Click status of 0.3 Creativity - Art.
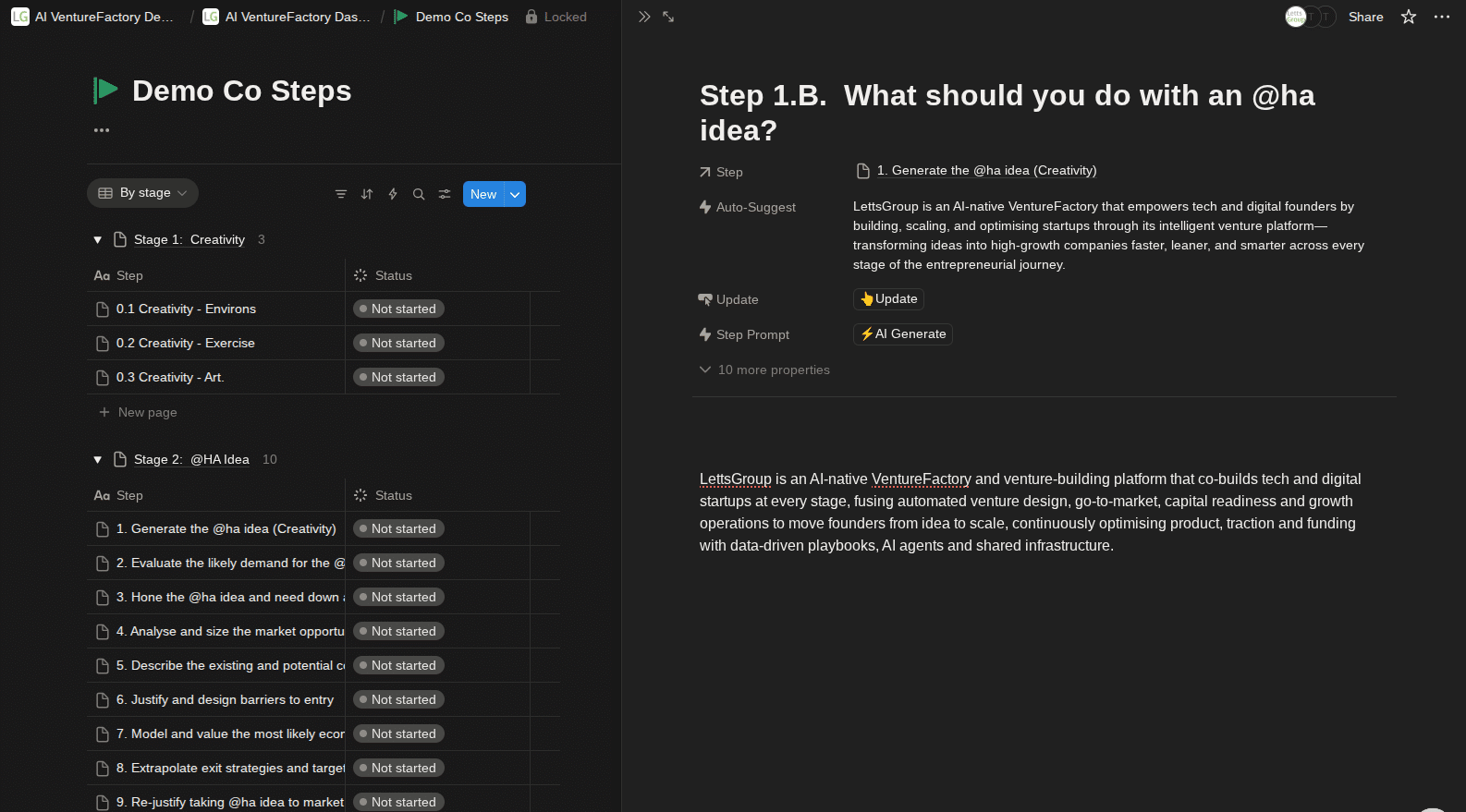This screenshot has width=1466, height=812. coord(398,377)
